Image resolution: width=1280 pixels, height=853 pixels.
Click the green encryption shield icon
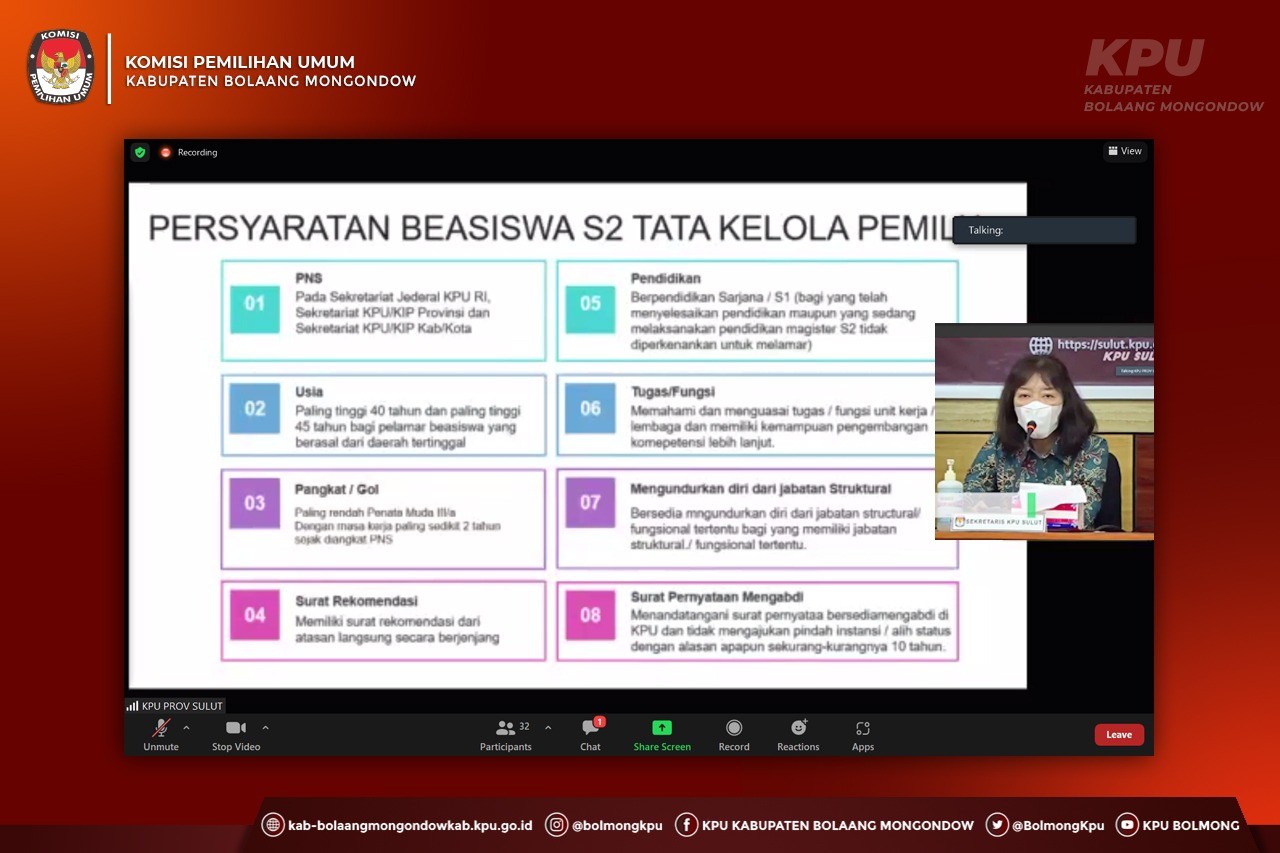click(x=140, y=152)
